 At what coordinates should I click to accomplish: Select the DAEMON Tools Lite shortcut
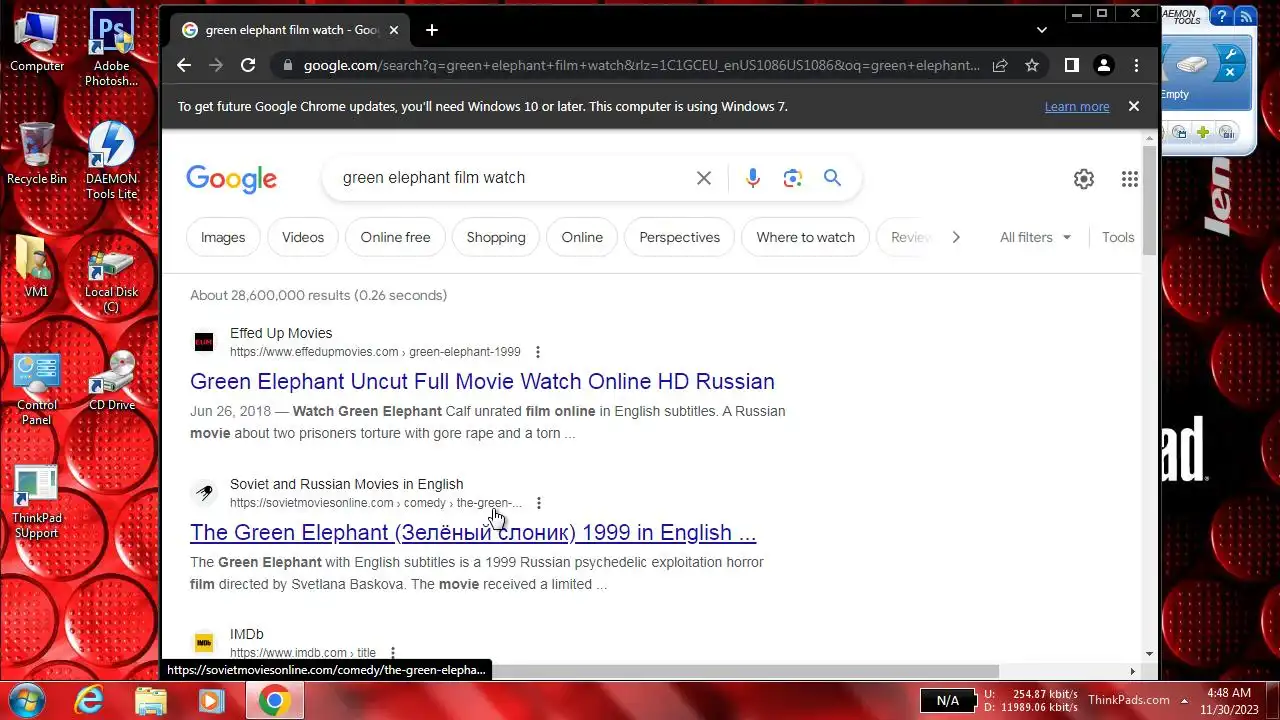pyautogui.click(x=111, y=160)
